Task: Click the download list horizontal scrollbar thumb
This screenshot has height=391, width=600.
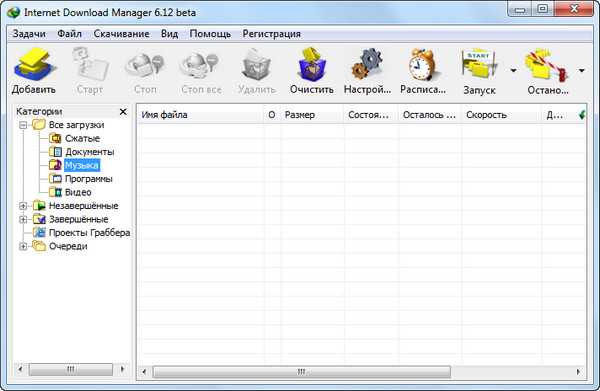Action: (x=302, y=371)
